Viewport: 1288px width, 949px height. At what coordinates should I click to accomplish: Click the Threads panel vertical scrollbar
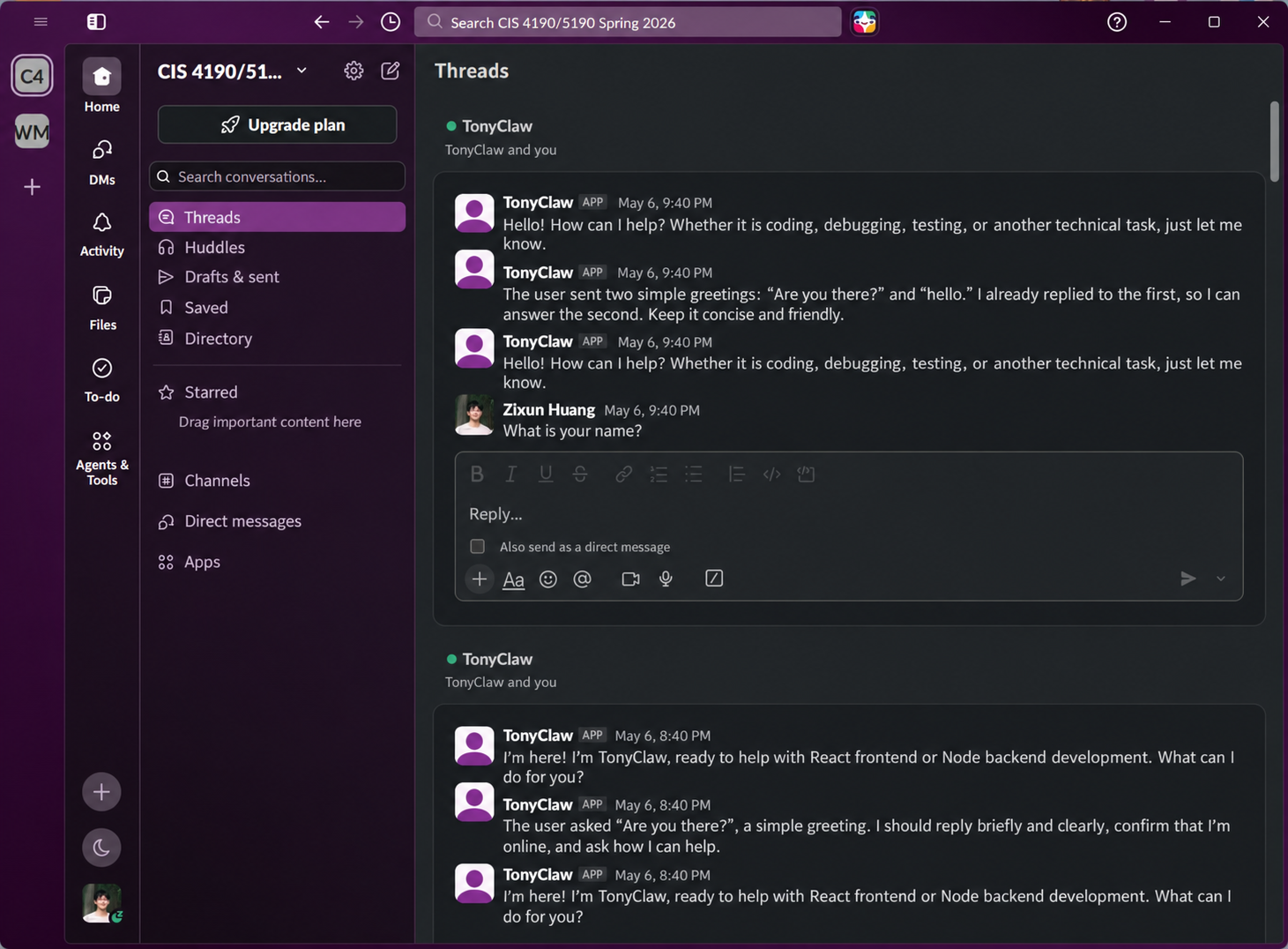click(x=1274, y=141)
